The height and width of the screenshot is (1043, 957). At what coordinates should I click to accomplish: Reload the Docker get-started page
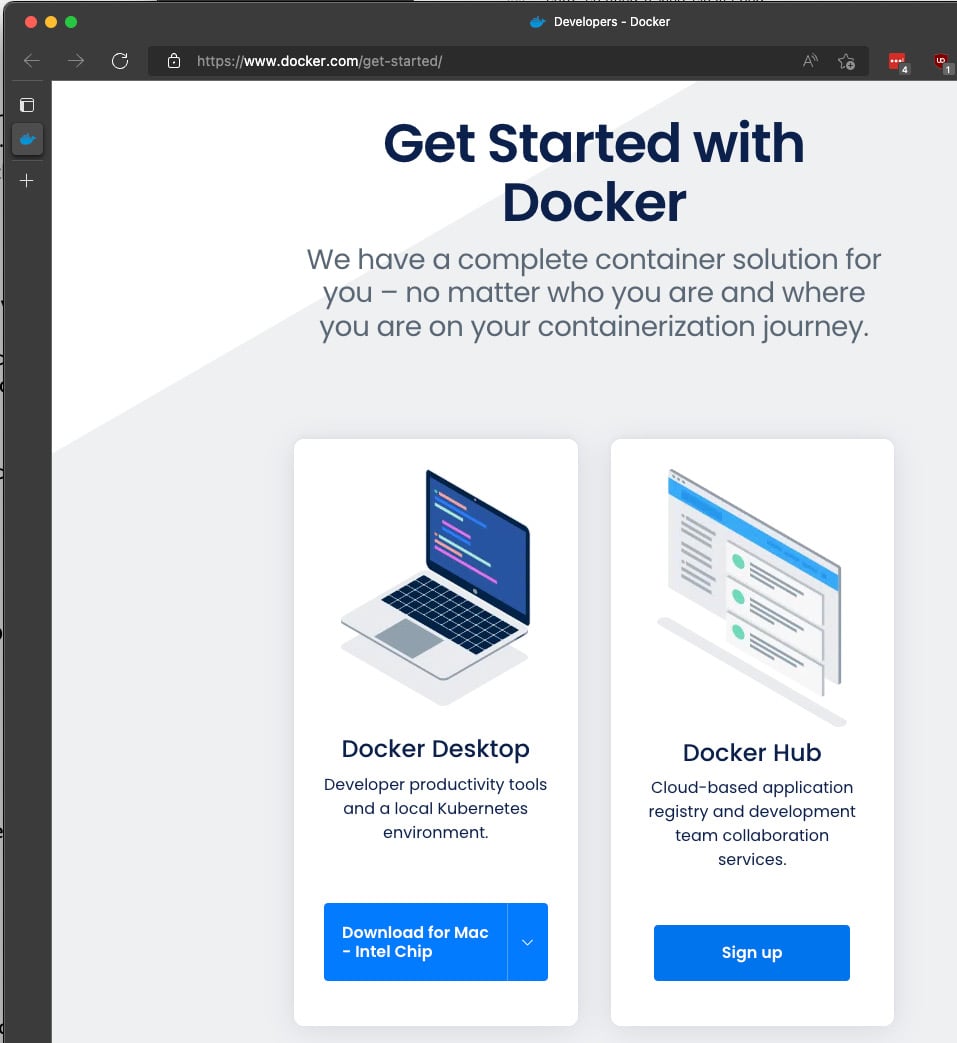pos(120,61)
